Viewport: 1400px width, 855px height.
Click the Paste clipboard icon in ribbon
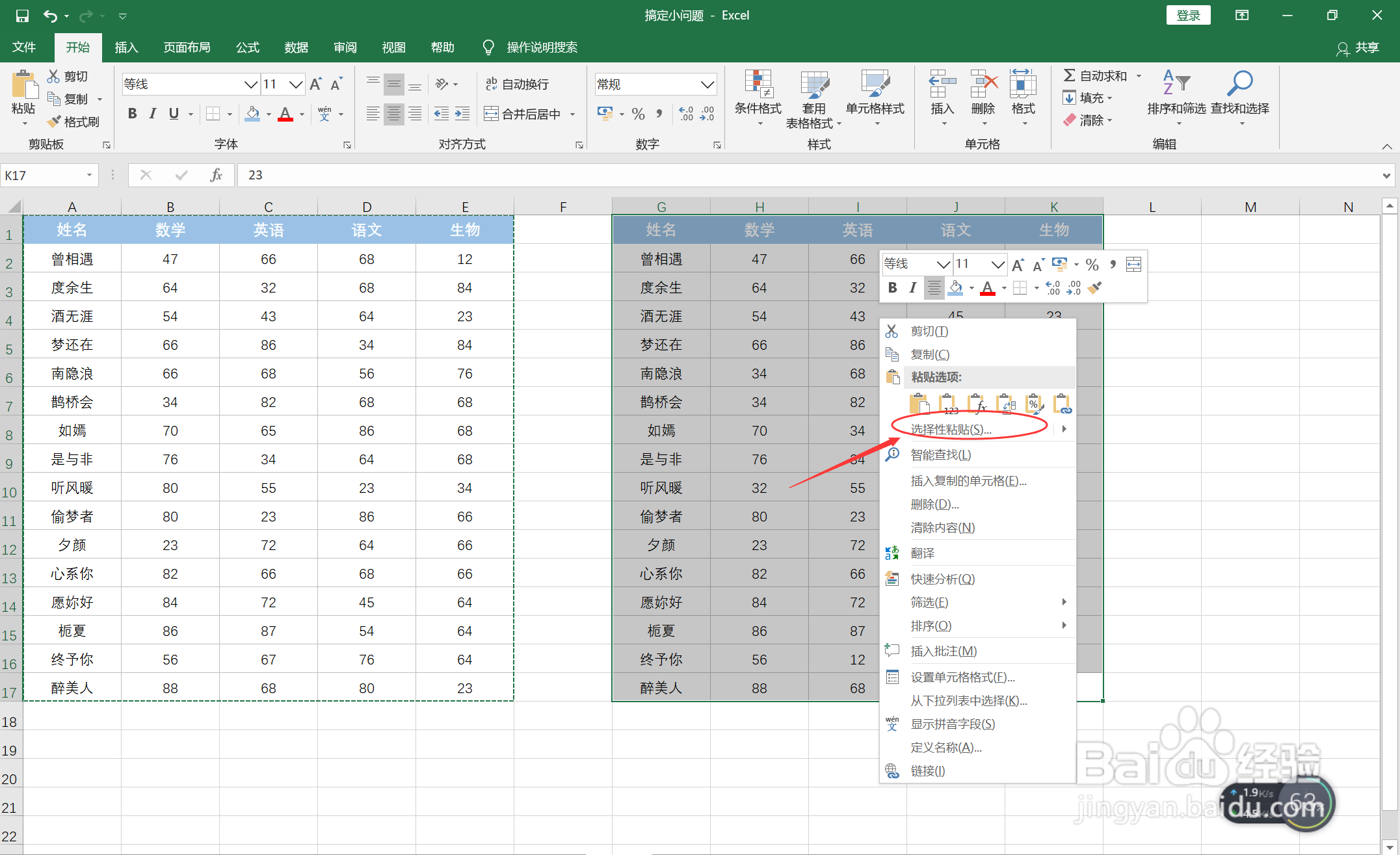click(25, 85)
